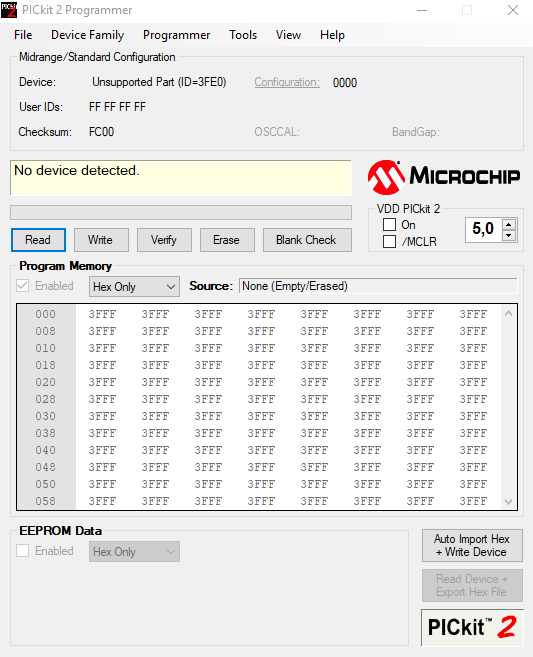This screenshot has height=657, width=533.
Task: Open the File menu
Action: click(23, 35)
